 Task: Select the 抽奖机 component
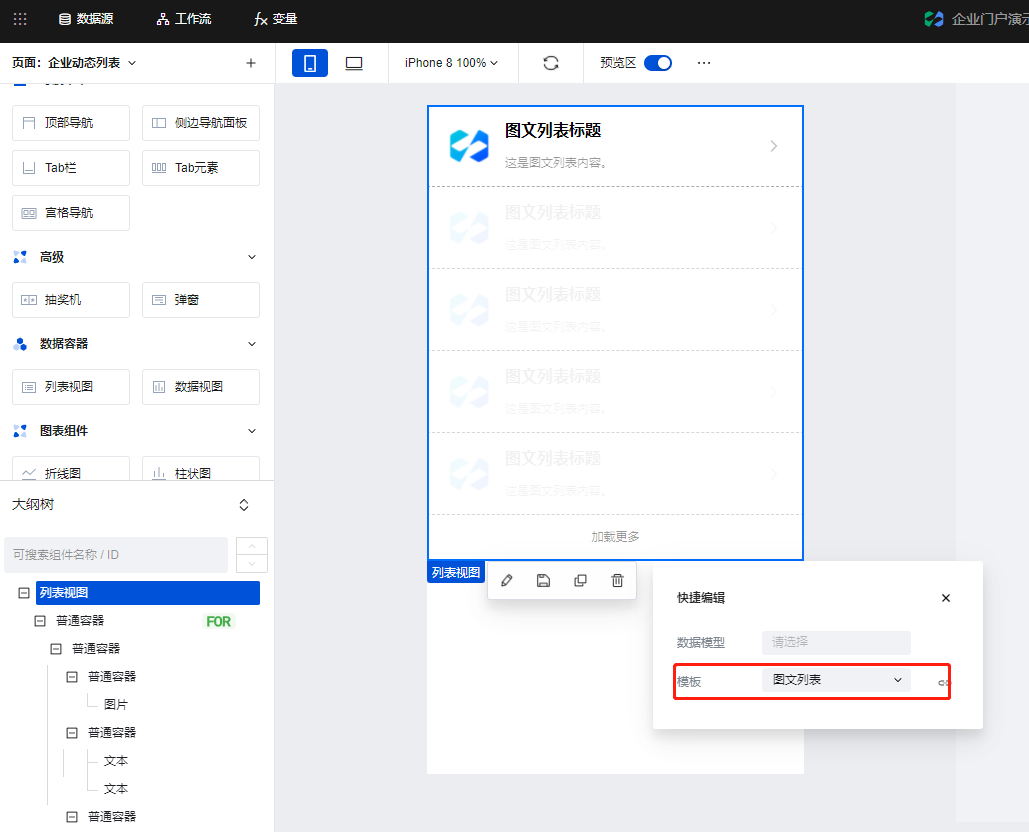71,300
